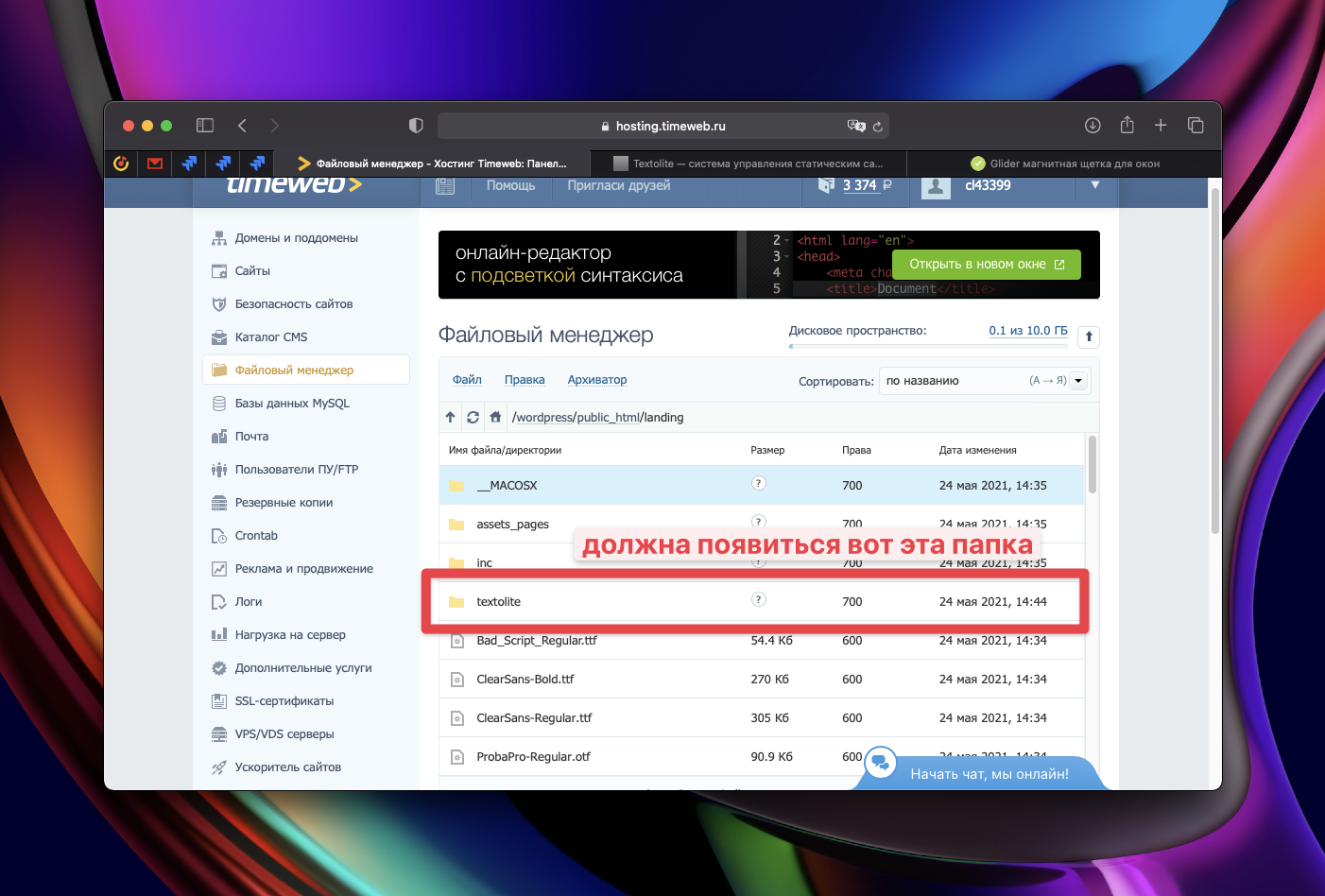
Task: Open the Архиватор menu
Action: (596, 380)
